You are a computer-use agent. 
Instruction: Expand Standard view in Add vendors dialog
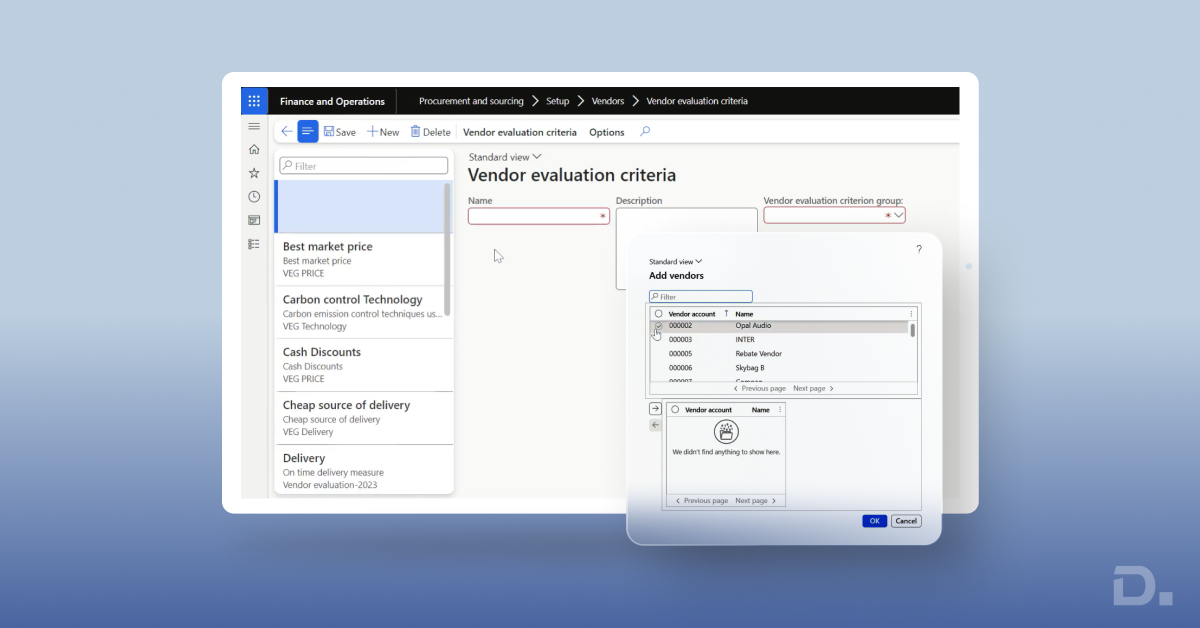676,262
